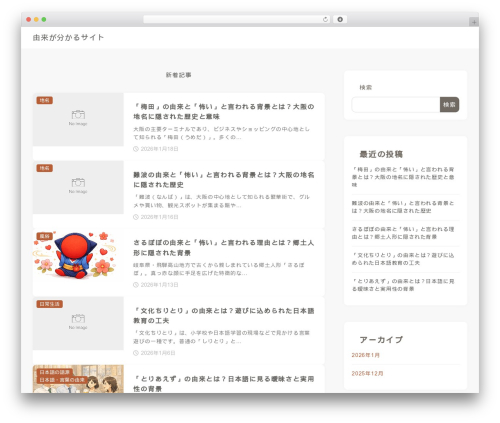Screen dimensions: 500x423
Task: Open the 2025年12月 archive link
Action: 367,374
